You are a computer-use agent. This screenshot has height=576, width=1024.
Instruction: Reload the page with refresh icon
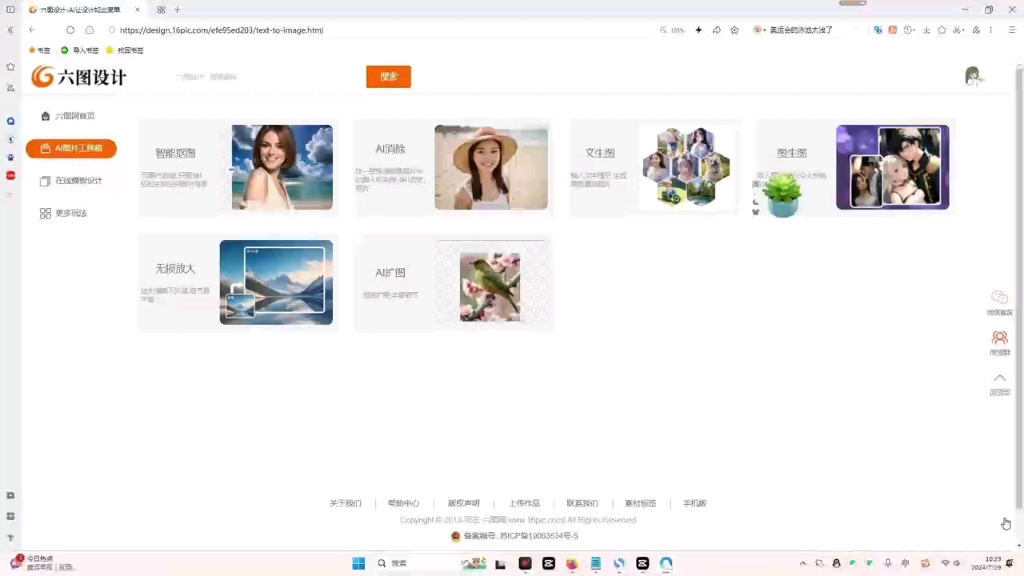(x=70, y=30)
